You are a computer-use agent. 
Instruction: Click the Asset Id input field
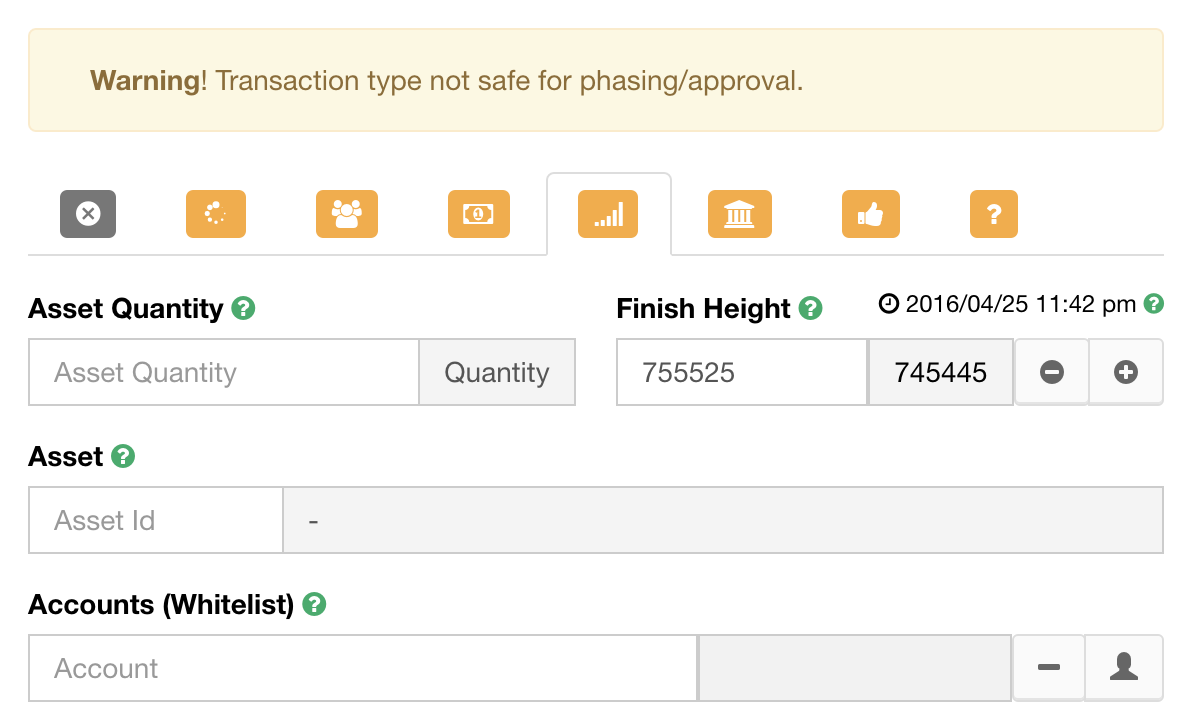(x=156, y=520)
